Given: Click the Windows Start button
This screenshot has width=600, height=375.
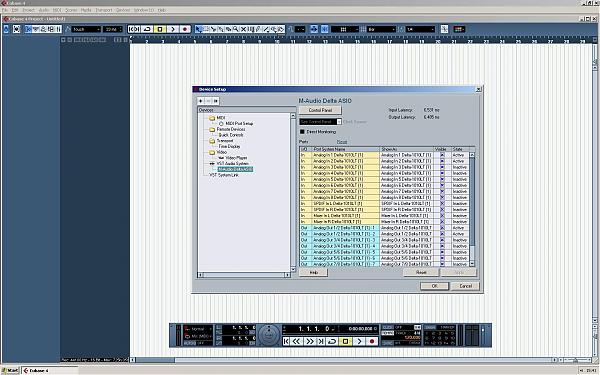Looking at the screenshot, I should tap(10, 370).
